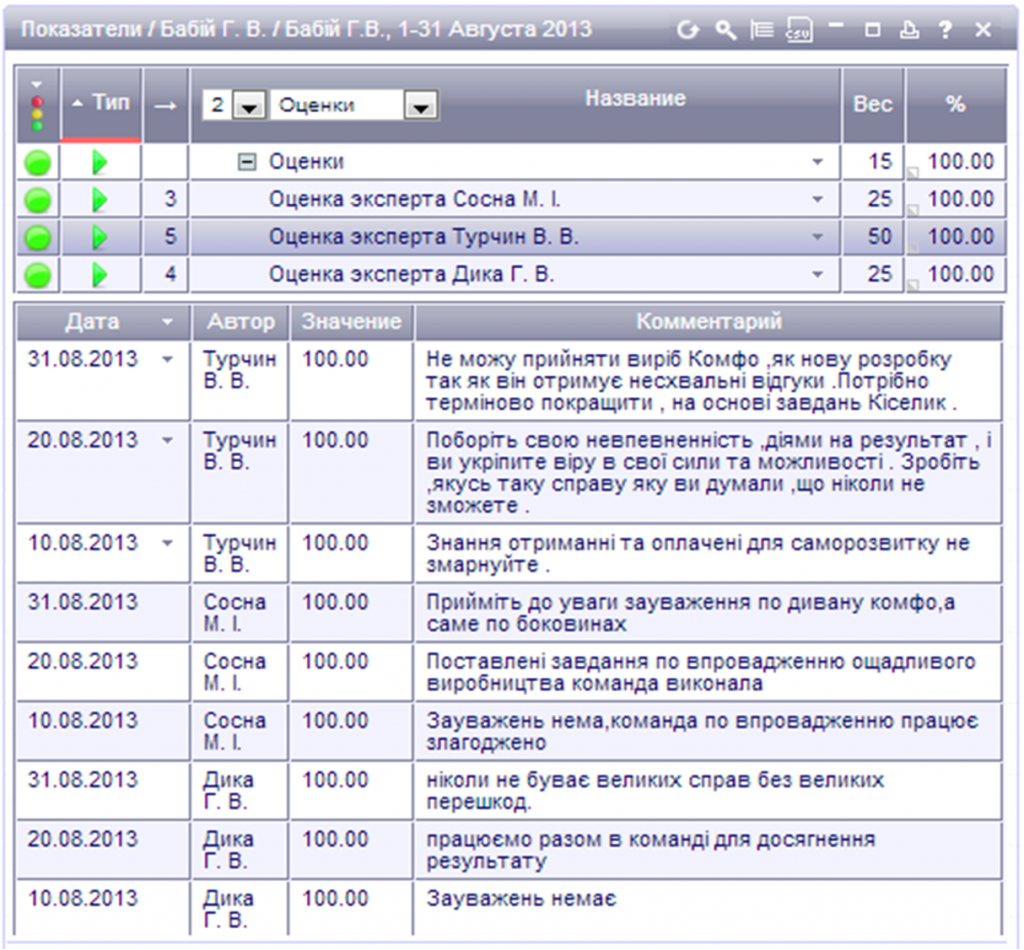
Task: Click comment starting 'Поборіть свою невпевненність'
Action: click(709, 473)
